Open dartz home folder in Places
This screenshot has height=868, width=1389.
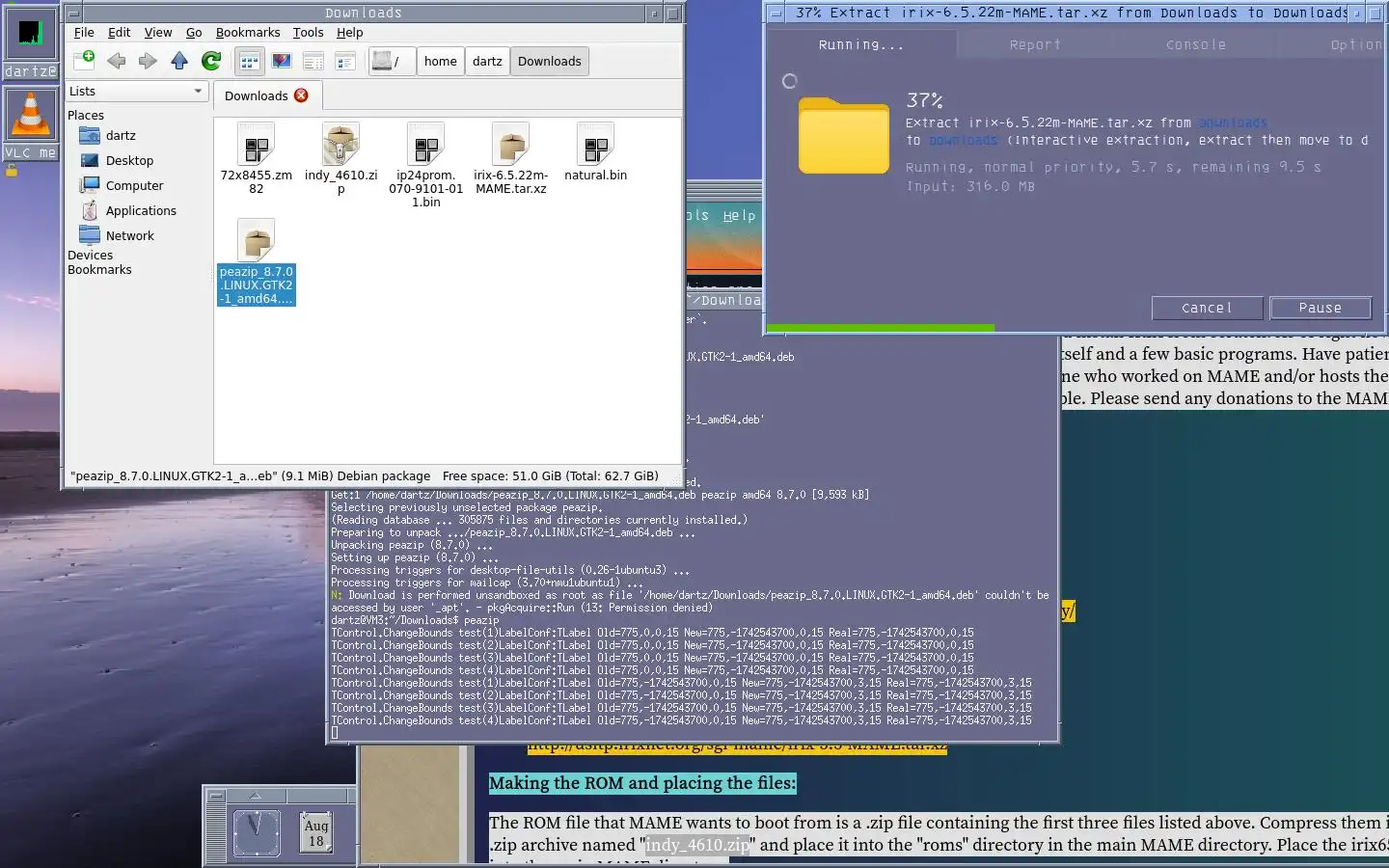coord(121,135)
